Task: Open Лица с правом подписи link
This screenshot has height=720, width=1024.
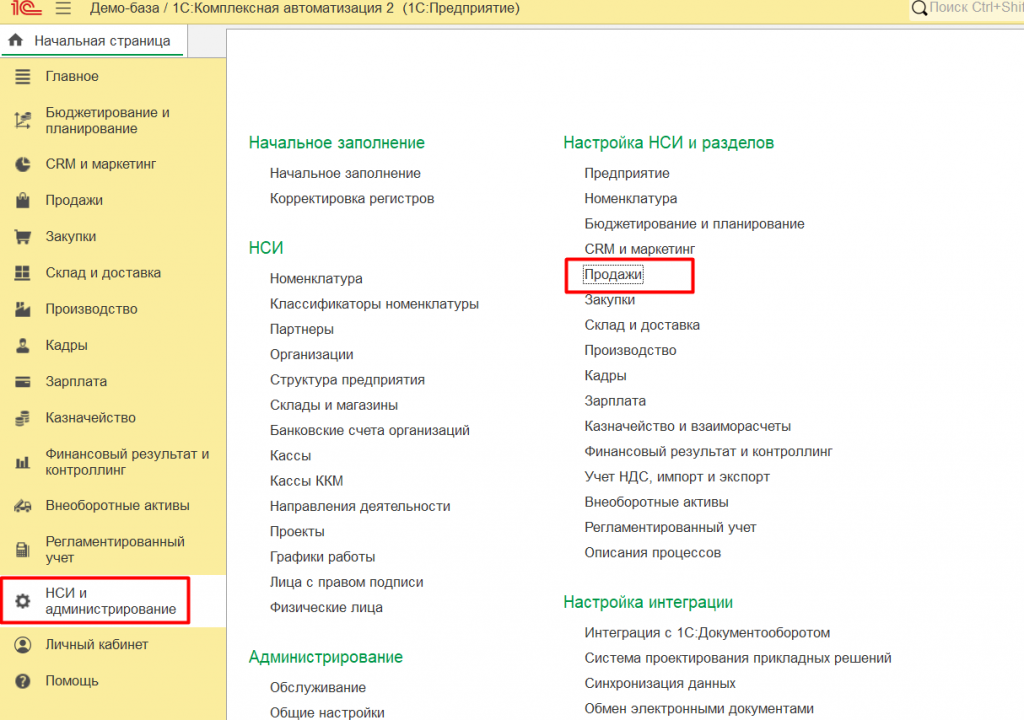Action: (346, 582)
